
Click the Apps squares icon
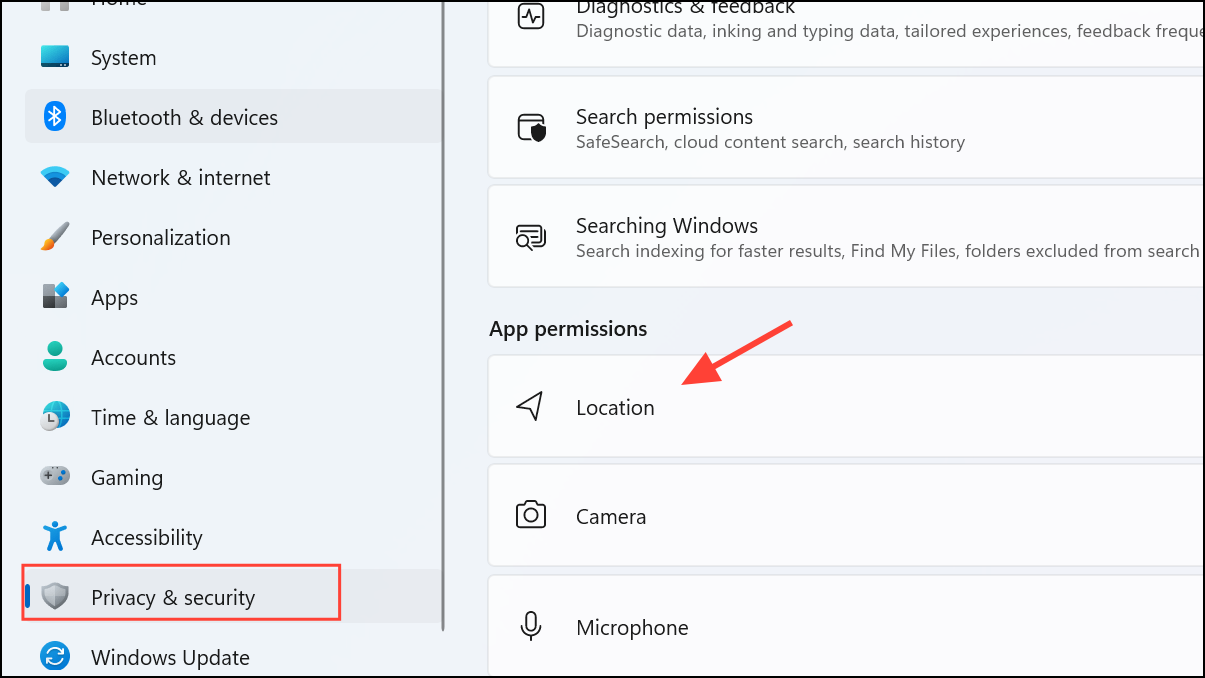[55, 297]
